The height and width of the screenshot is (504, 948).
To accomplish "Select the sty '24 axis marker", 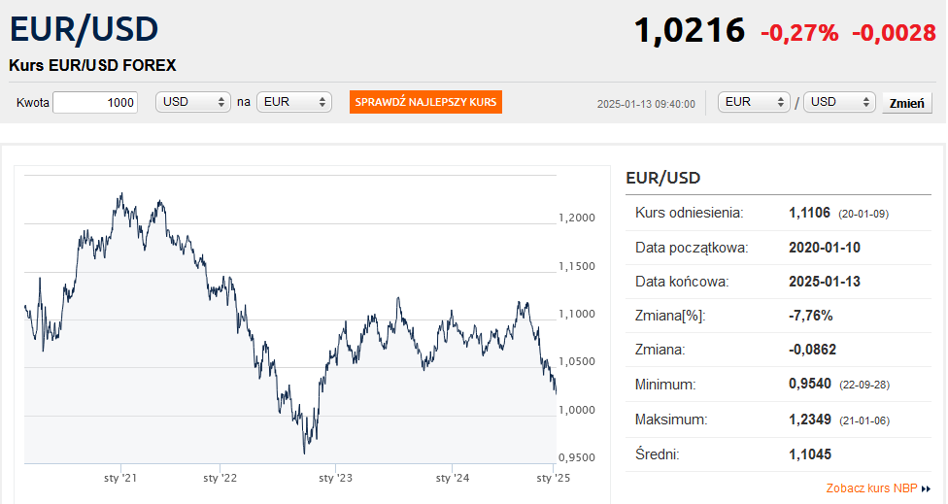I will tap(452, 478).
